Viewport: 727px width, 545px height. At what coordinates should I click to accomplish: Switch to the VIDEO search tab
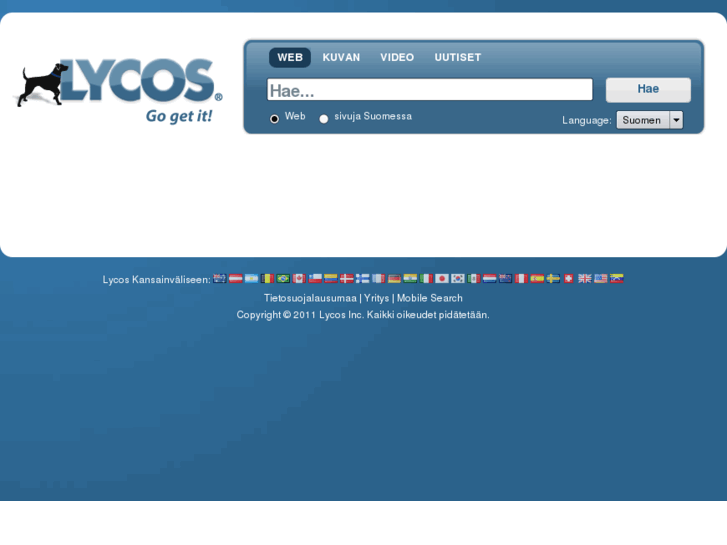(x=397, y=58)
